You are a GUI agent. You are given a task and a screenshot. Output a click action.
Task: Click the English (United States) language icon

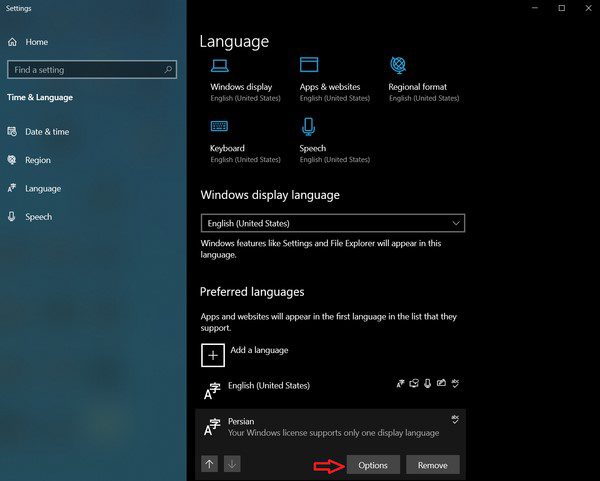(x=212, y=391)
